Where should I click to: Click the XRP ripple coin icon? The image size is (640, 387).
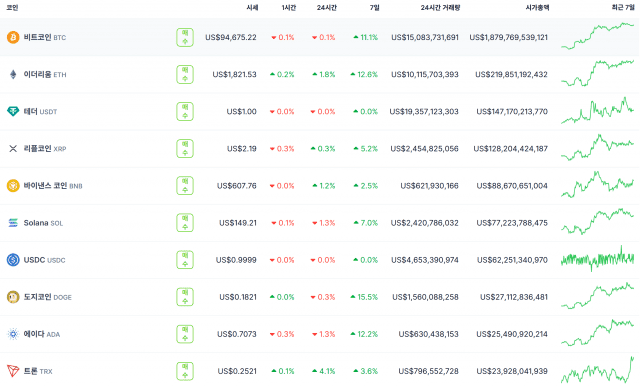[x=13, y=149]
